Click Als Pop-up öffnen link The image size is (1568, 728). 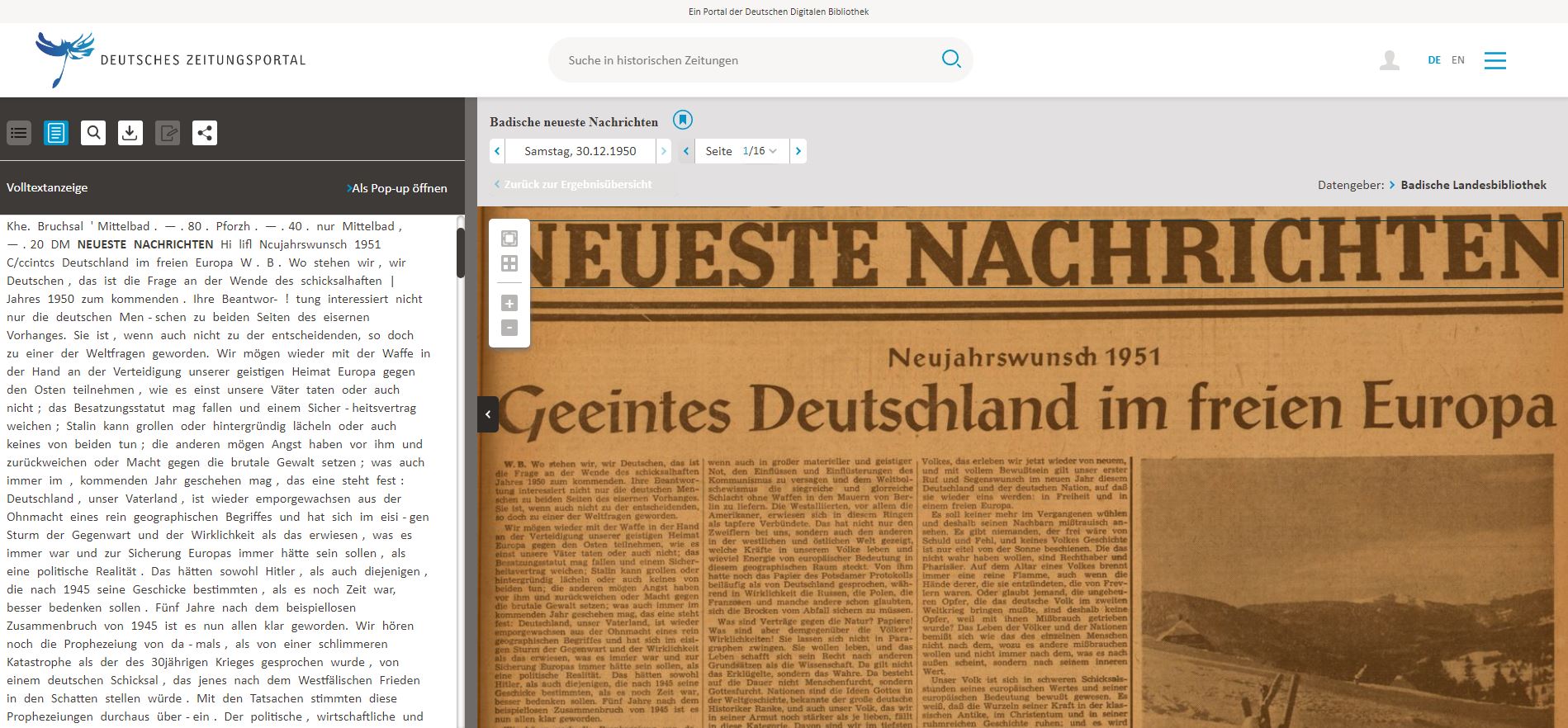[x=397, y=188]
